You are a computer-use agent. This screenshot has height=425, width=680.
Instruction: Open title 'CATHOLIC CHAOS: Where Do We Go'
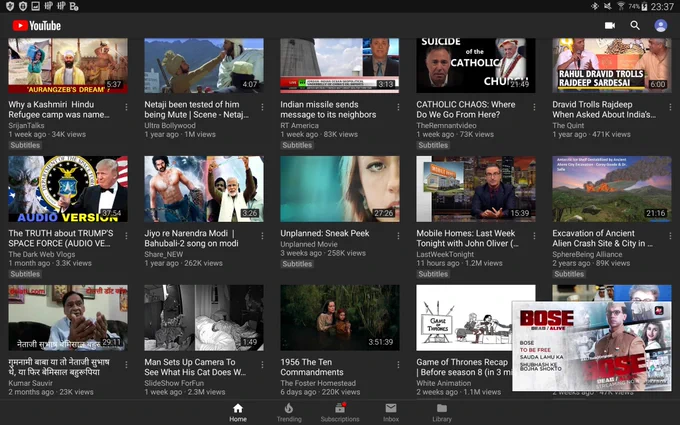pos(466,109)
